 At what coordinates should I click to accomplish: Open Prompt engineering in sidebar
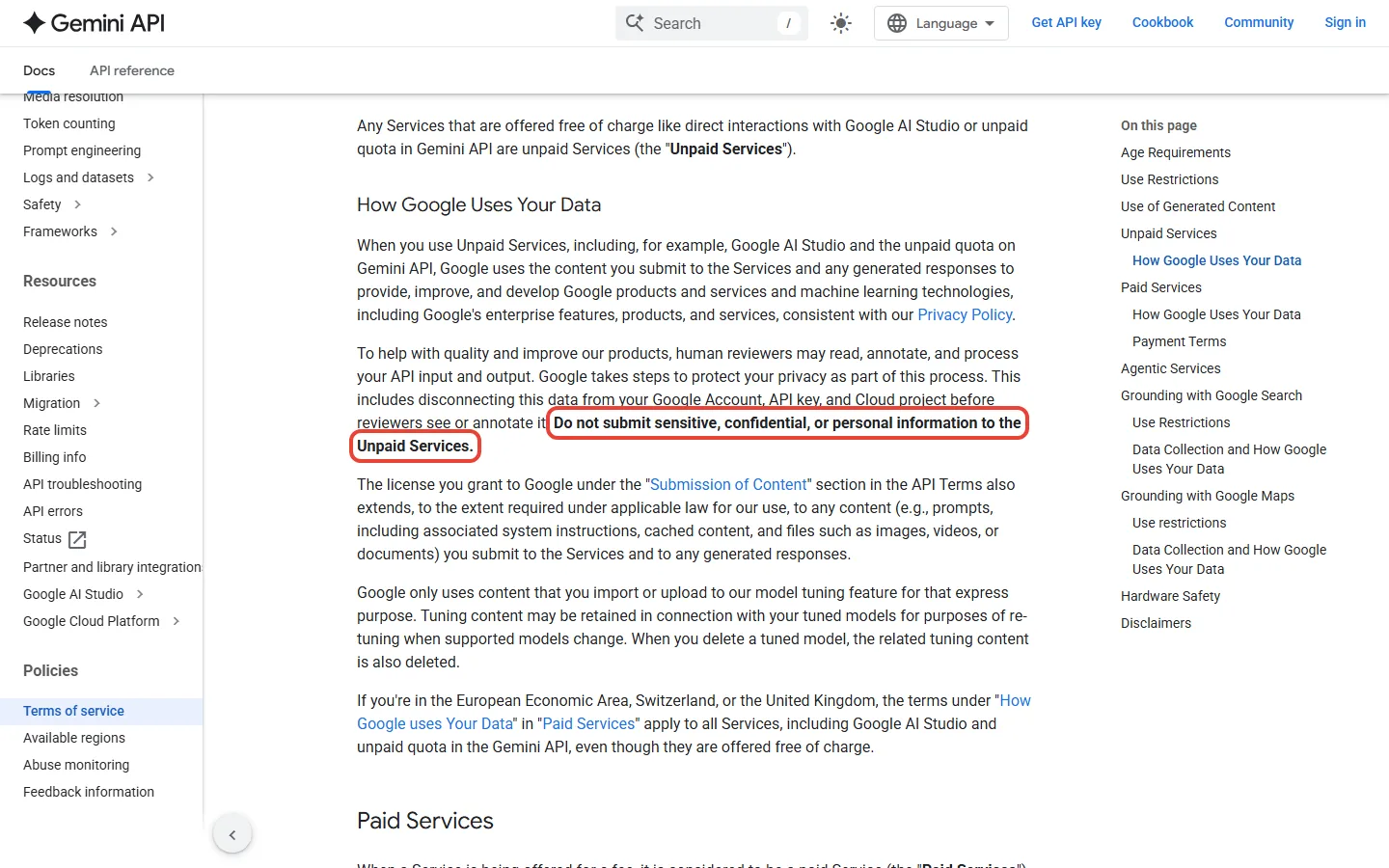pyautogui.click(x=82, y=150)
